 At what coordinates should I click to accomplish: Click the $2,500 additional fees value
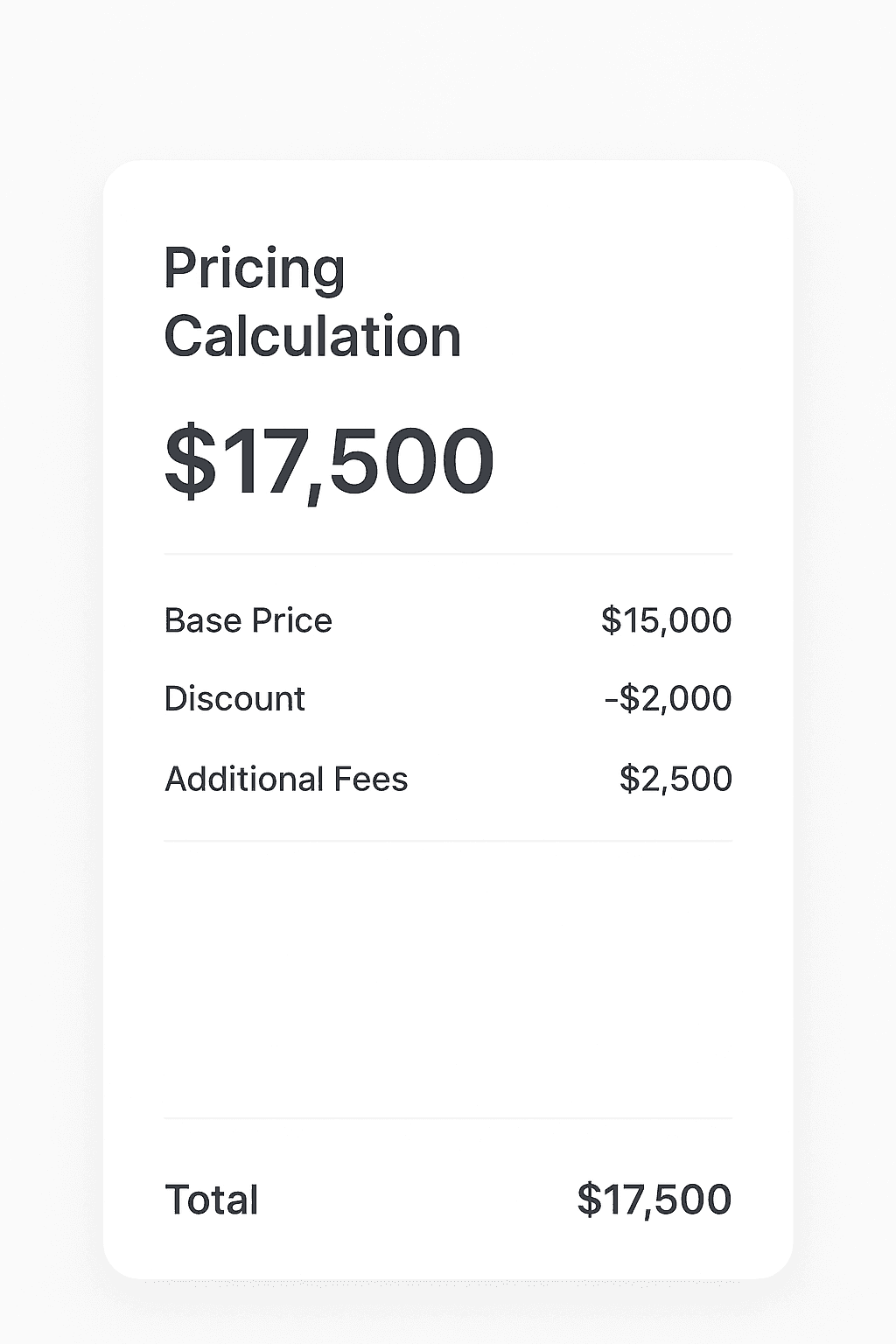pyautogui.click(x=675, y=779)
